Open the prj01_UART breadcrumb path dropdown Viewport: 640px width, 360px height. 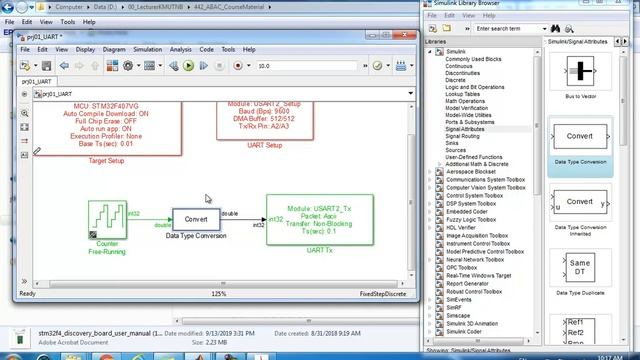pyautogui.click(x=410, y=94)
